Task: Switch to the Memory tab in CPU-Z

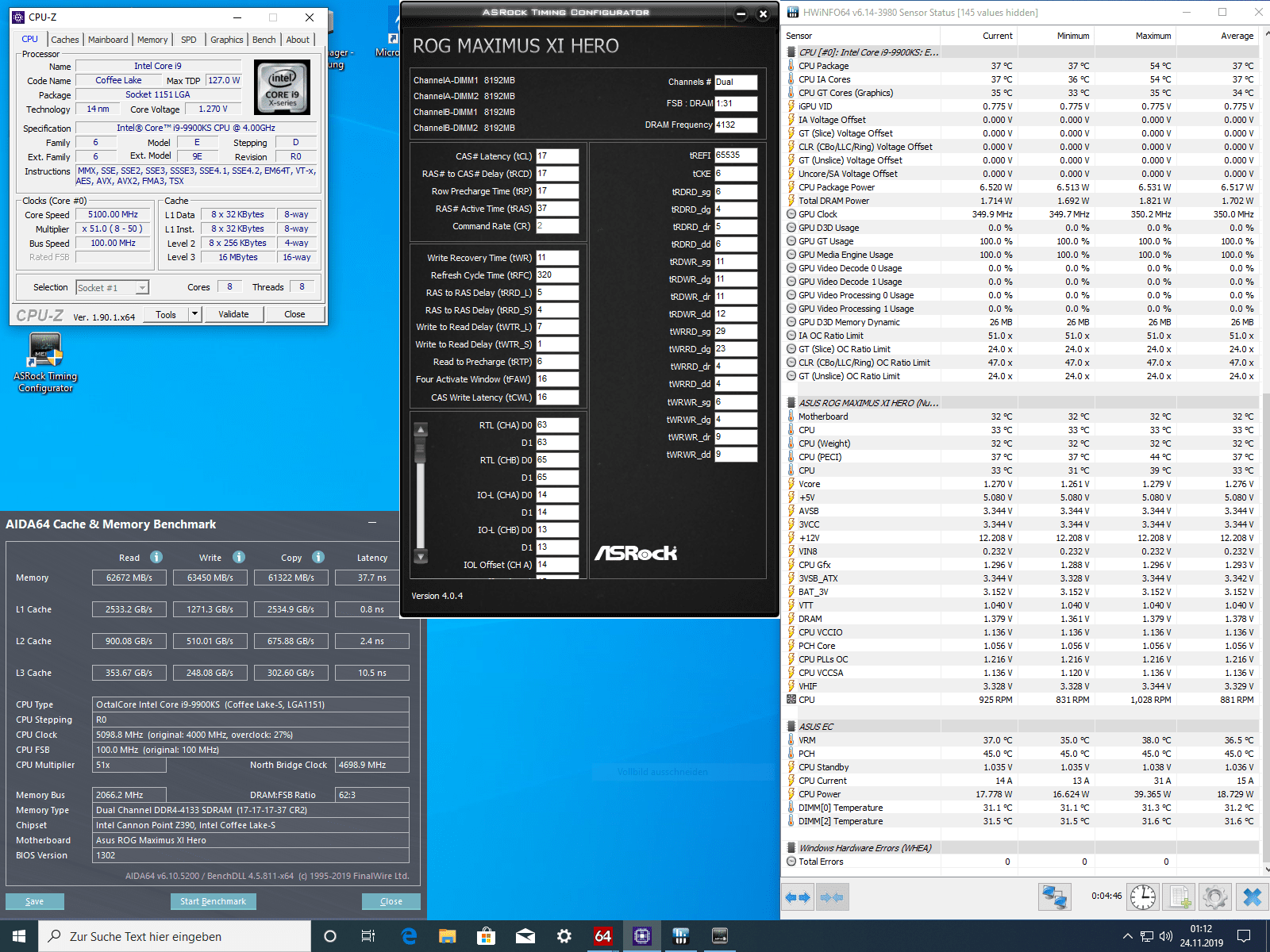Action: (x=152, y=40)
